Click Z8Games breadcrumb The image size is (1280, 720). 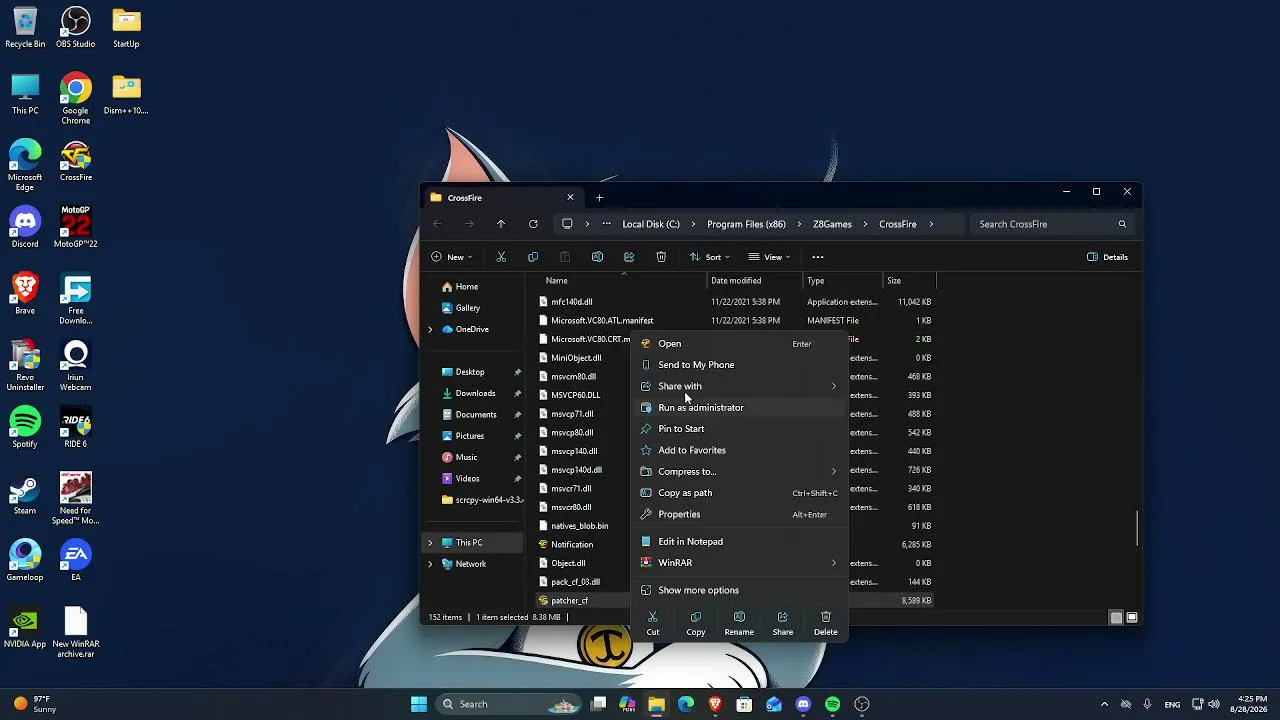coord(832,224)
